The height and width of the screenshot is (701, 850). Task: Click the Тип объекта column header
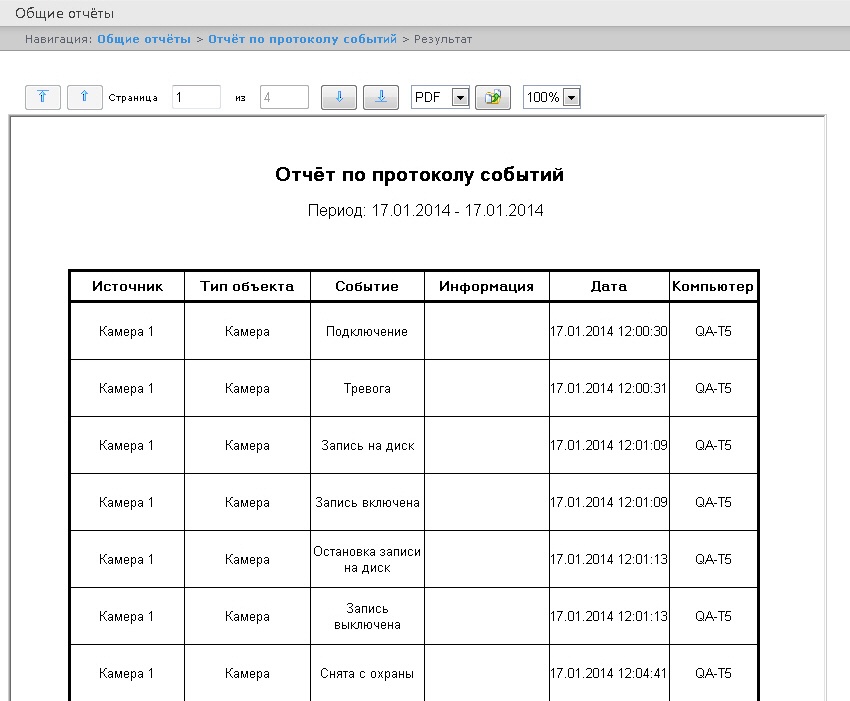[x=247, y=286]
